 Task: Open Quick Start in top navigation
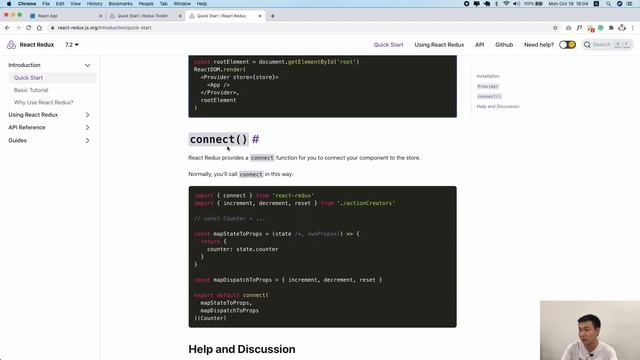[388, 44]
